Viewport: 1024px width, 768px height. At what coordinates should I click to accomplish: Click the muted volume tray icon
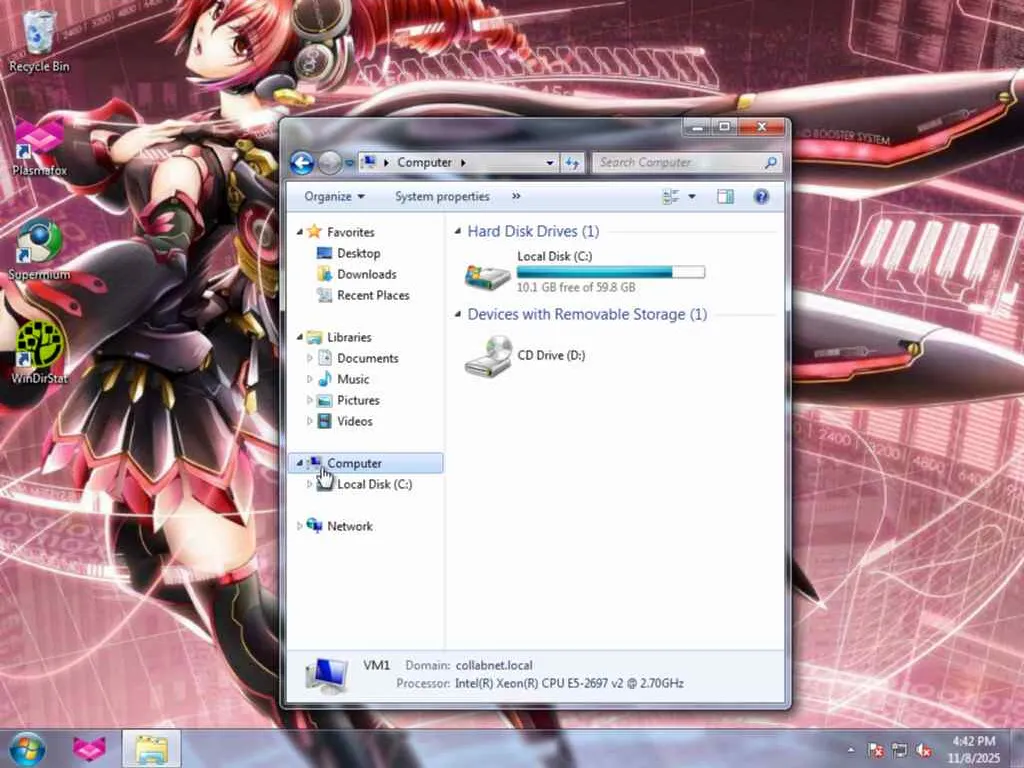click(x=923, y=750)
